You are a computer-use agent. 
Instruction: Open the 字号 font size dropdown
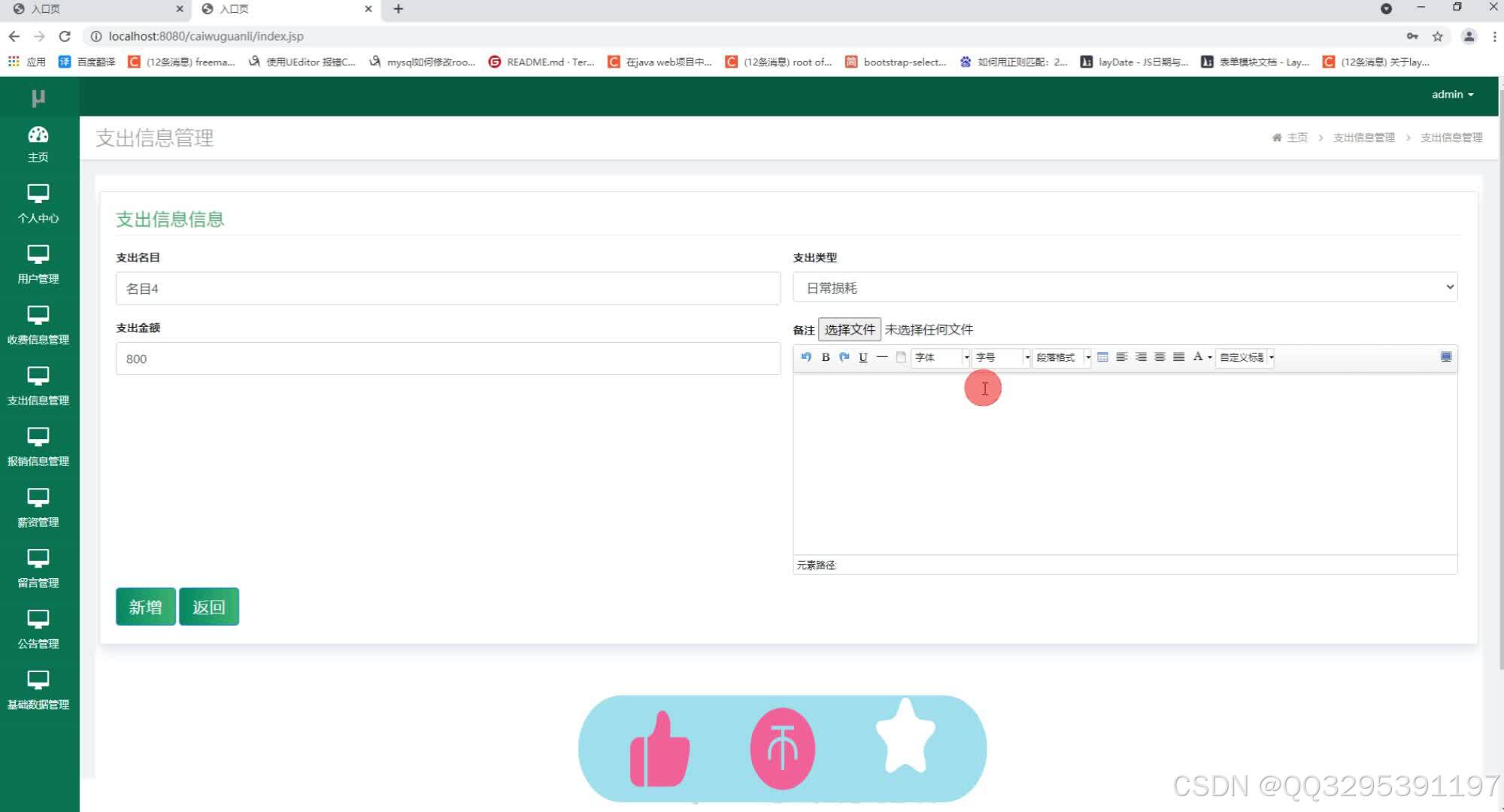(1002, 357)
